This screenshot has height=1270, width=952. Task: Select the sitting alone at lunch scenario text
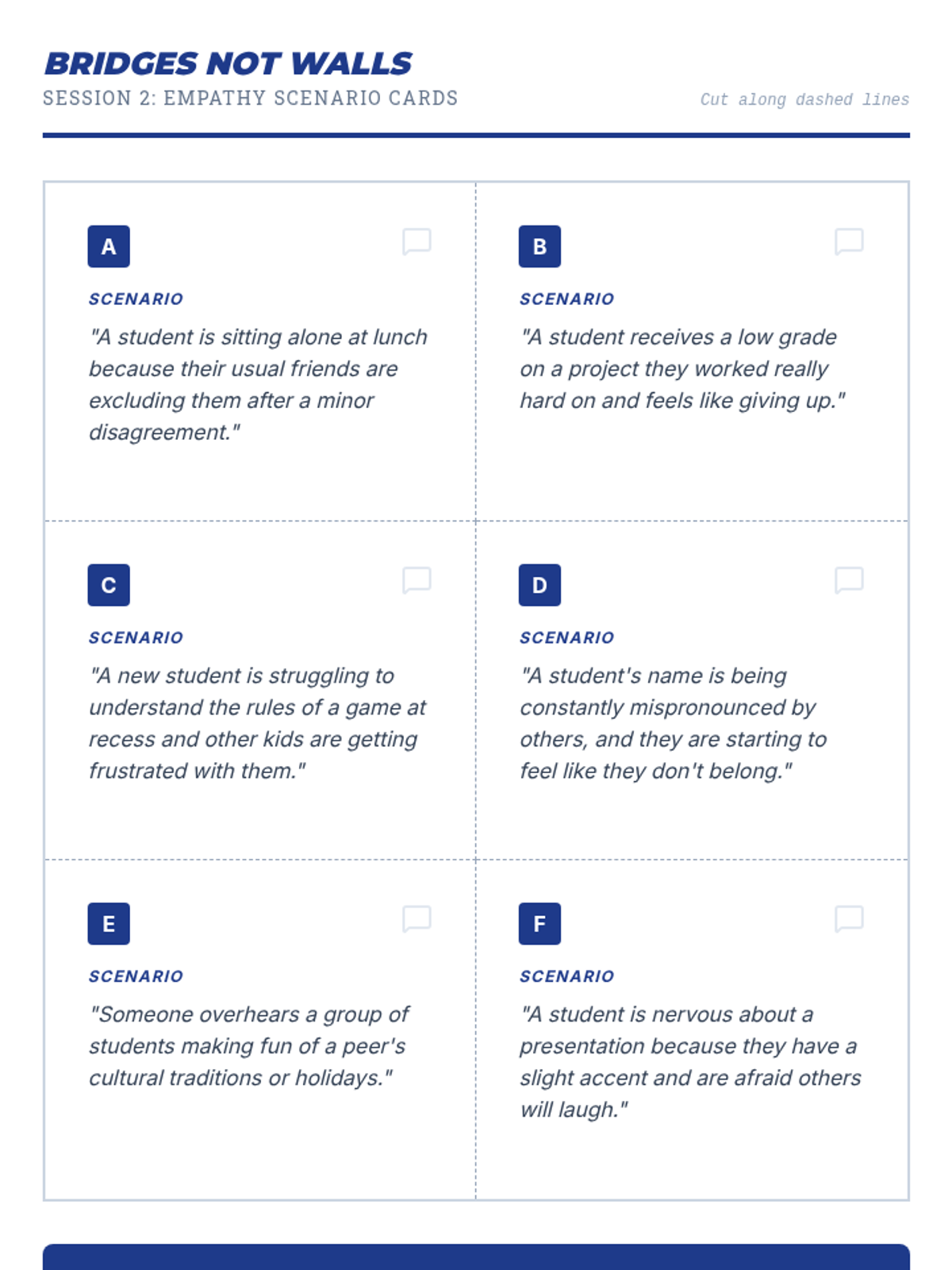[258, 385]
